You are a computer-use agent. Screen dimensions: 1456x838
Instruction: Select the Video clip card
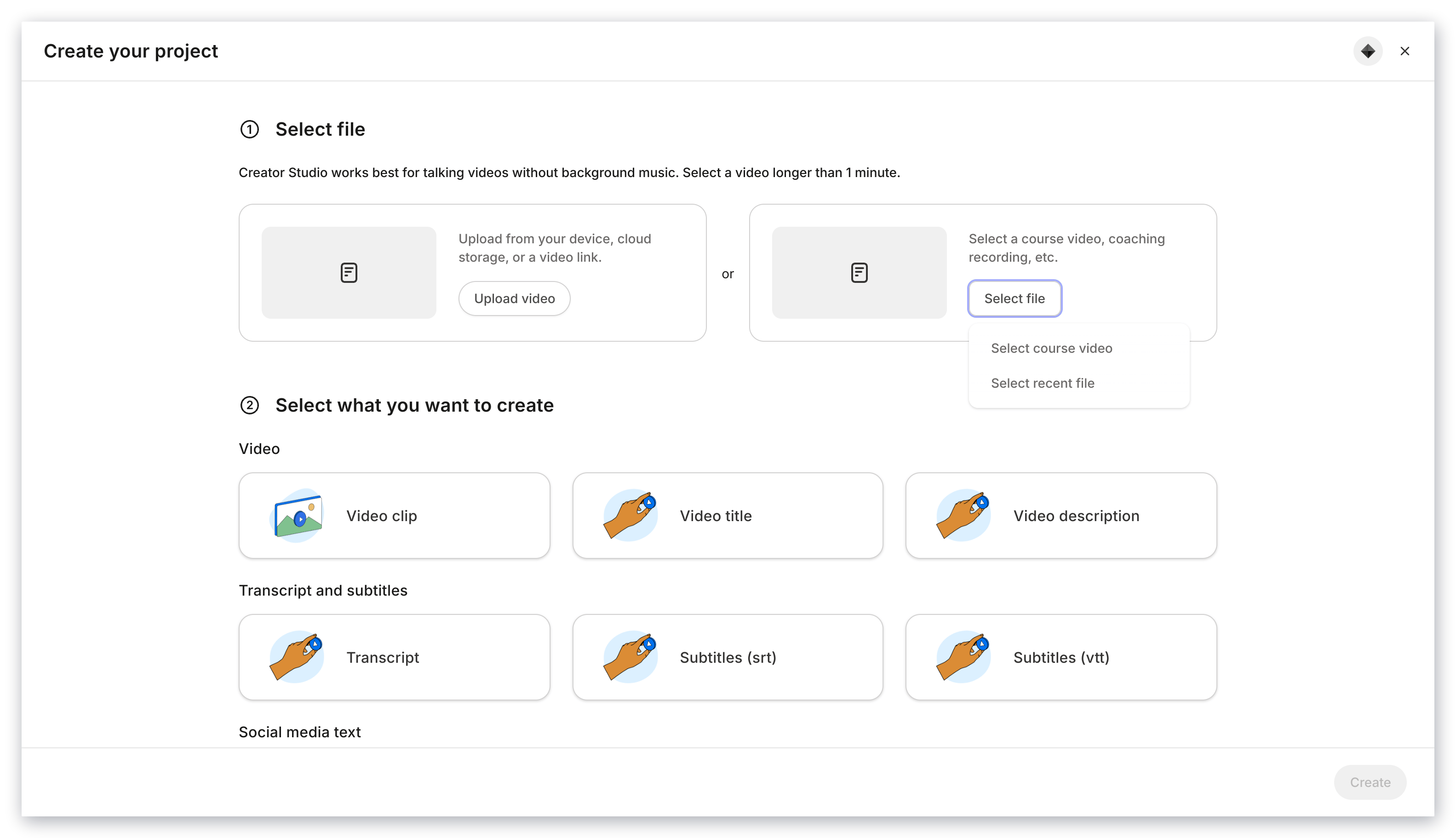point(394,515)
